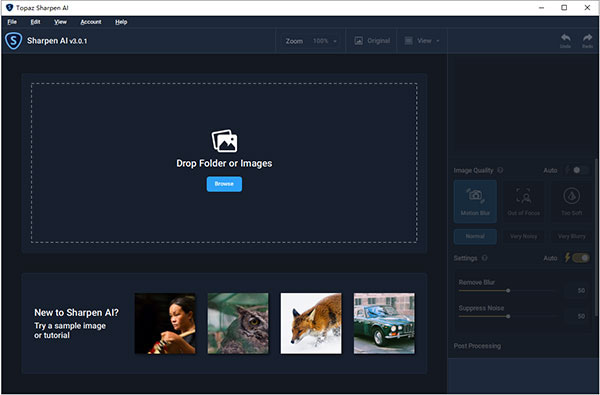Disable the Settings Auto toggle
The image size is (600, 395).
581,258
